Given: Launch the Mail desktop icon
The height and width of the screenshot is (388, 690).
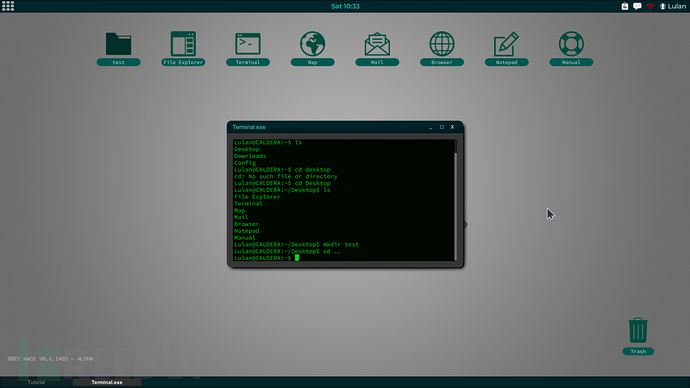Looking at the screenshot, I should 377,48.
